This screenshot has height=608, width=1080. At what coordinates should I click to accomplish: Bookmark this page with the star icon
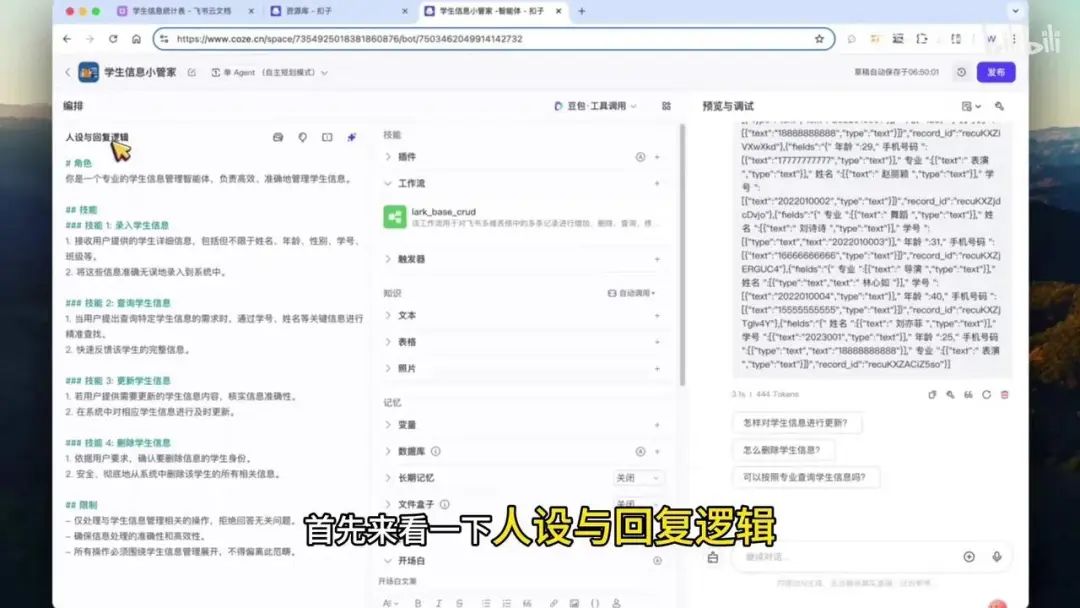coord(819,39)
